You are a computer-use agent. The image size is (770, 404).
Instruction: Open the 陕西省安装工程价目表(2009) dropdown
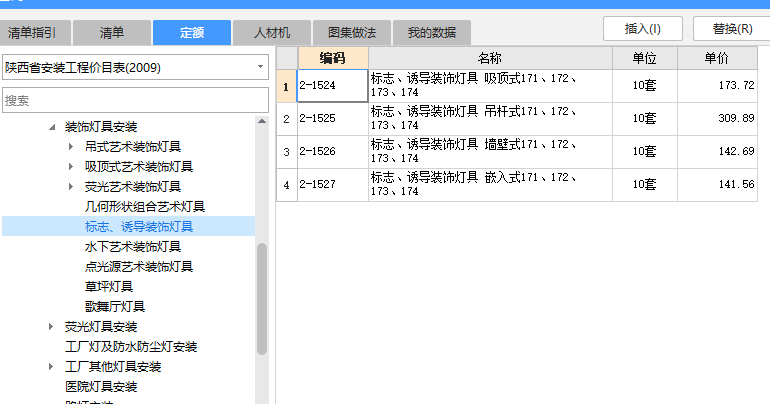point(136,67)
